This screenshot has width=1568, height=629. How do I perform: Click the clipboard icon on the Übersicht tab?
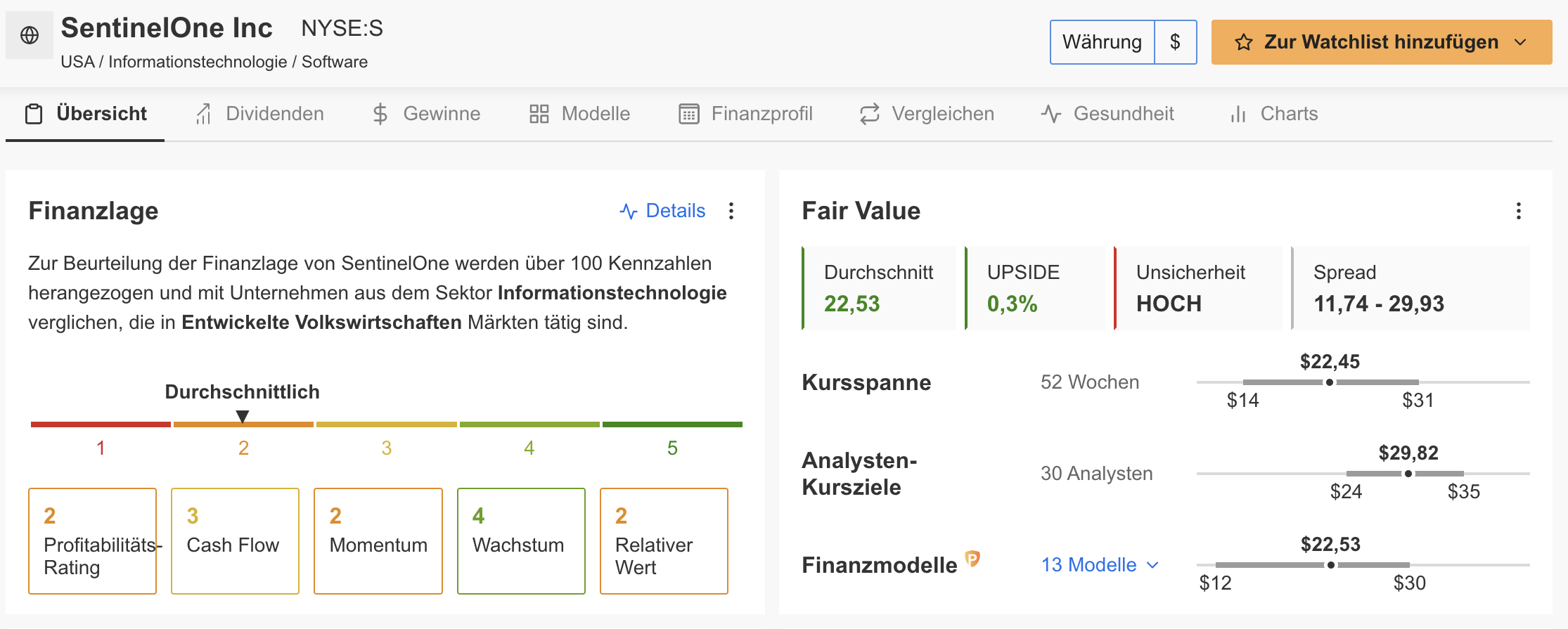tap(34, 114)
